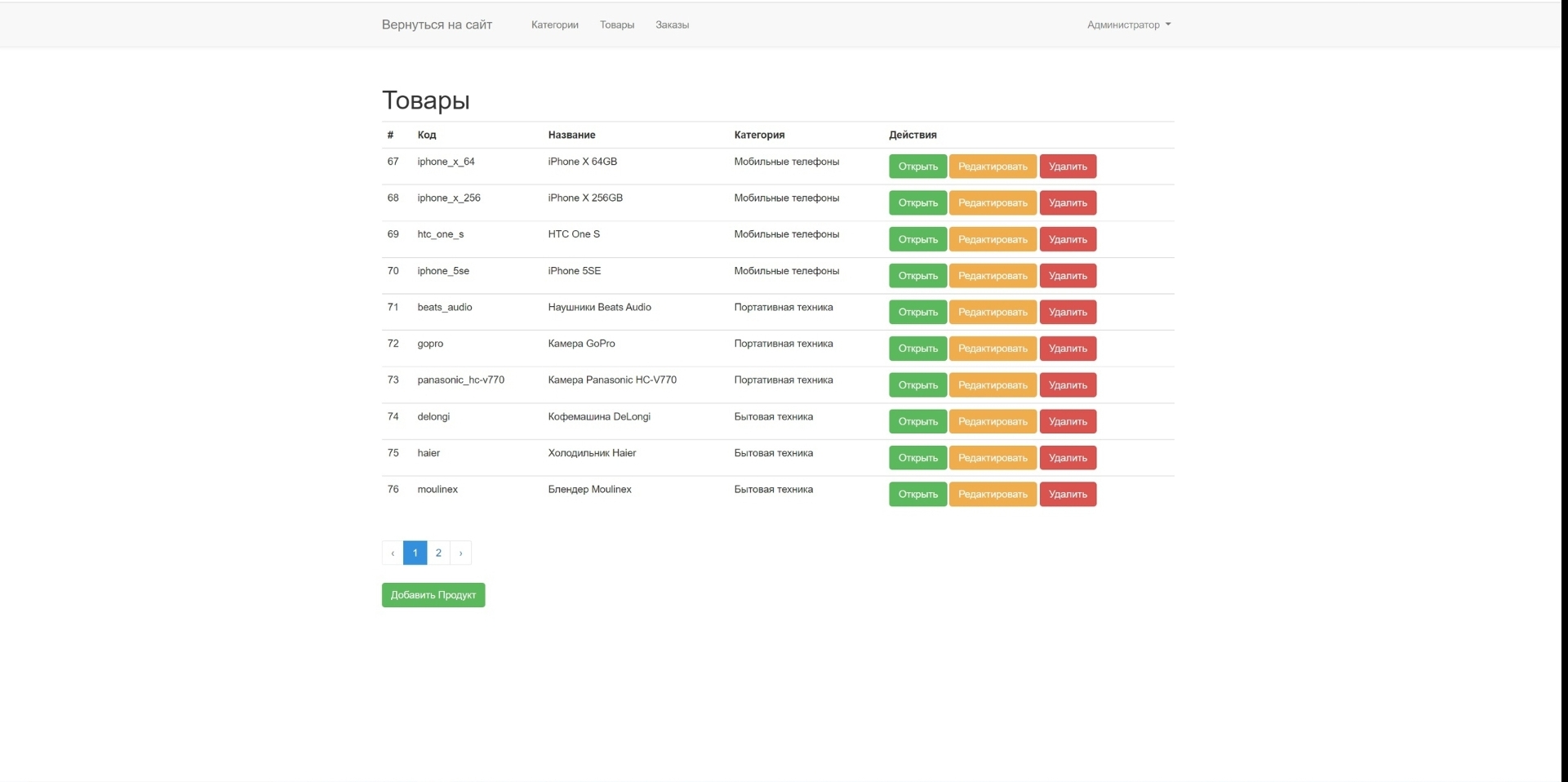Click the Название column header
The image size is (1568, 782).
pyautogui.click(x=571, y=135)
